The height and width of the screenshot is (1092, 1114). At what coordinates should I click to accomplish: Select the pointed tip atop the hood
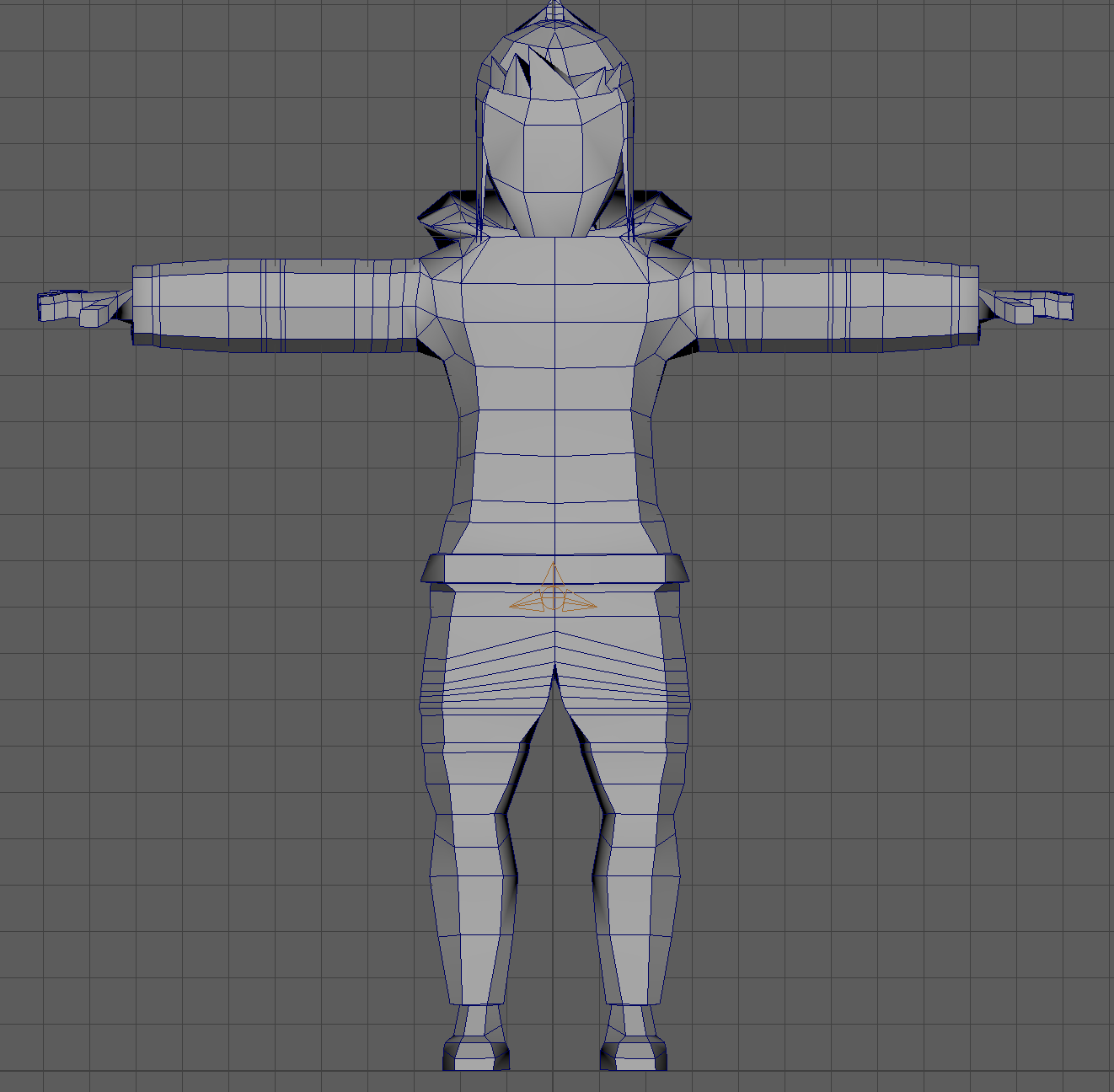click(554, 11)
